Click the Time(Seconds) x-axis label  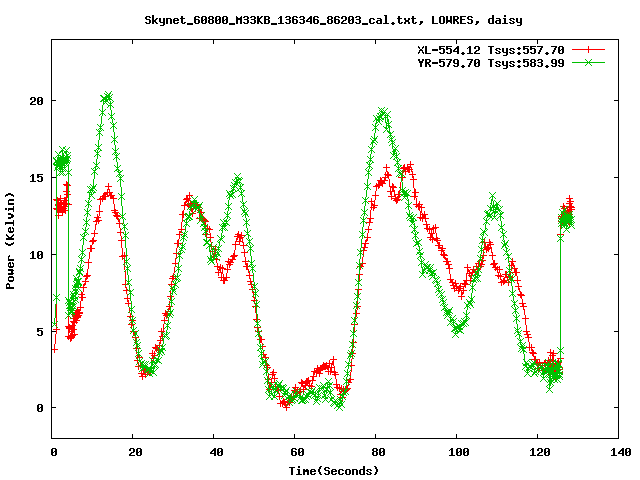(334, 471)
